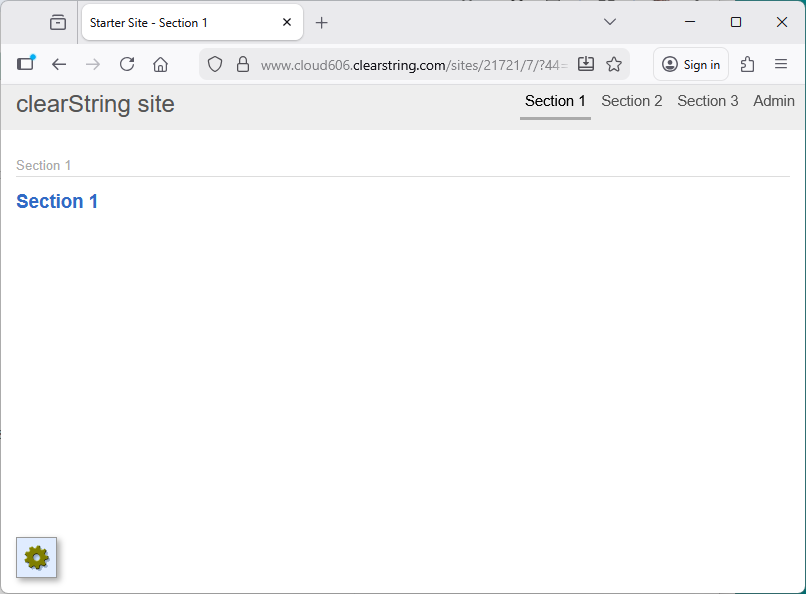Open a new browser tab
This screenshot has height=594, width=806.
(x=321, y=22)
